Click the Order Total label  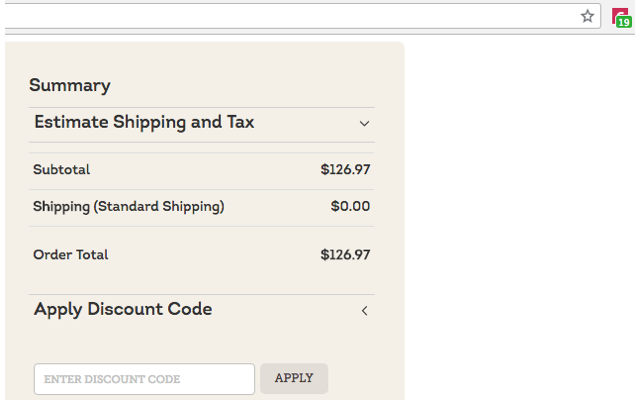tap(71, 255)
